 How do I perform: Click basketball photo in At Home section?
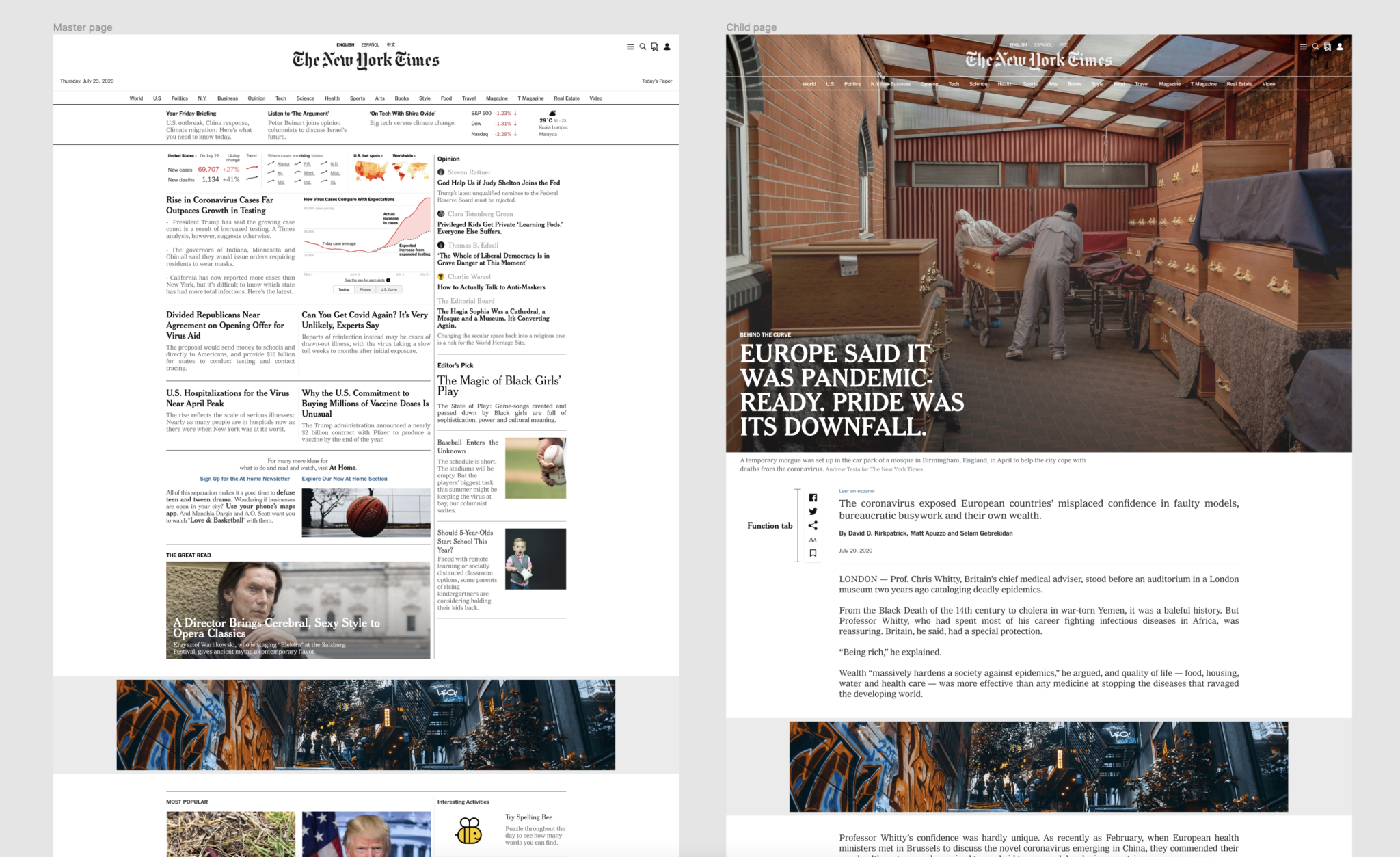[x=366, y=513]
